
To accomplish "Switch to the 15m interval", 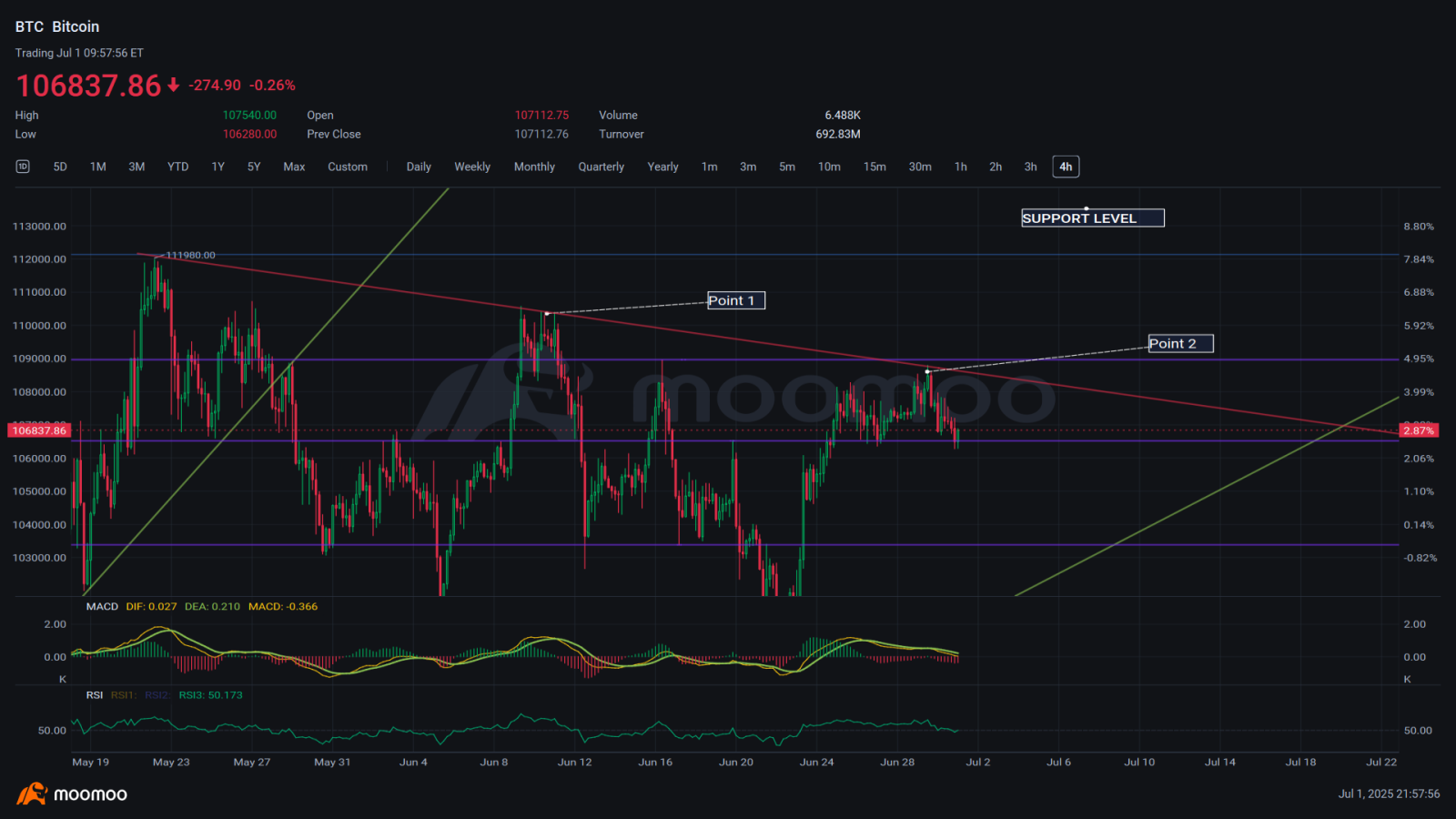I will (x=874, y=167).
